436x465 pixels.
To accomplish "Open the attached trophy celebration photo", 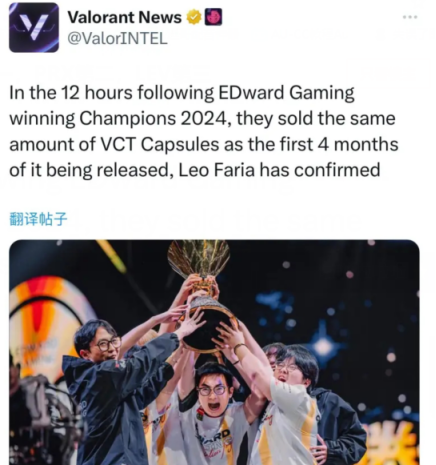I will pos(214,352).
